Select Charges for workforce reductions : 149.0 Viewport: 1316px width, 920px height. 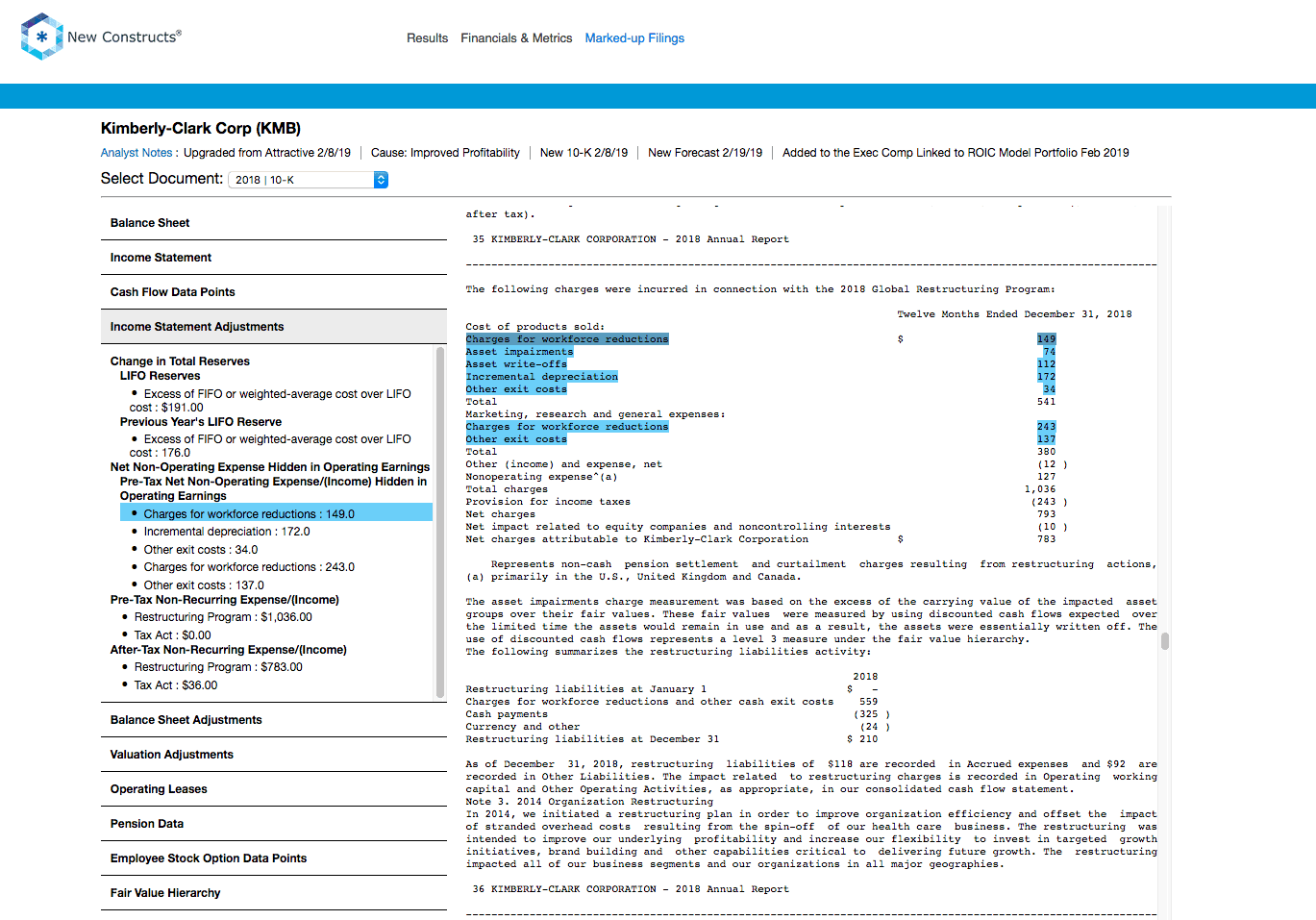(276, 514)
